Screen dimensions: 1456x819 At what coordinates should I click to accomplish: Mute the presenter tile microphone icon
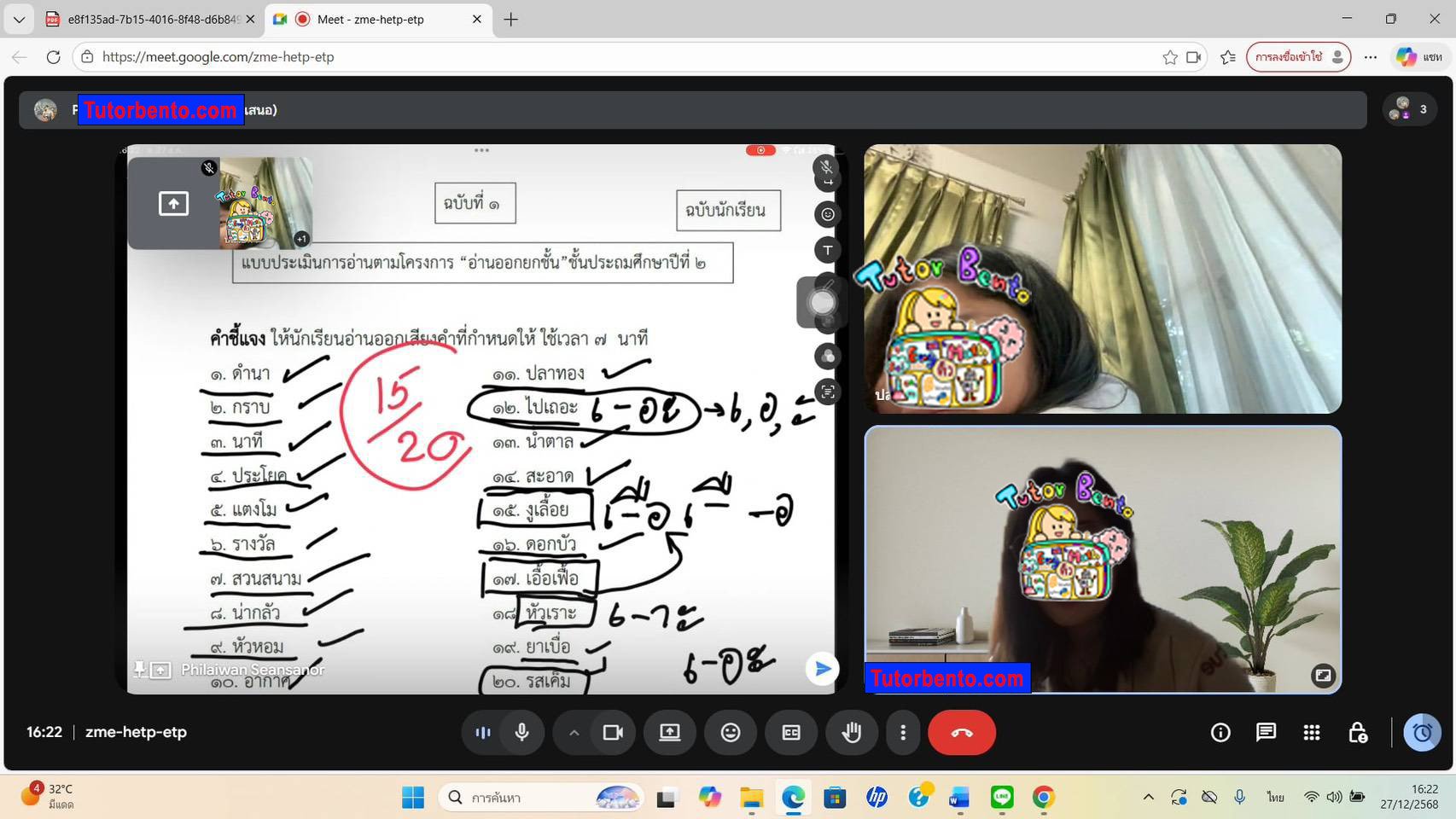pyautogui.click(x=826, y=169)
